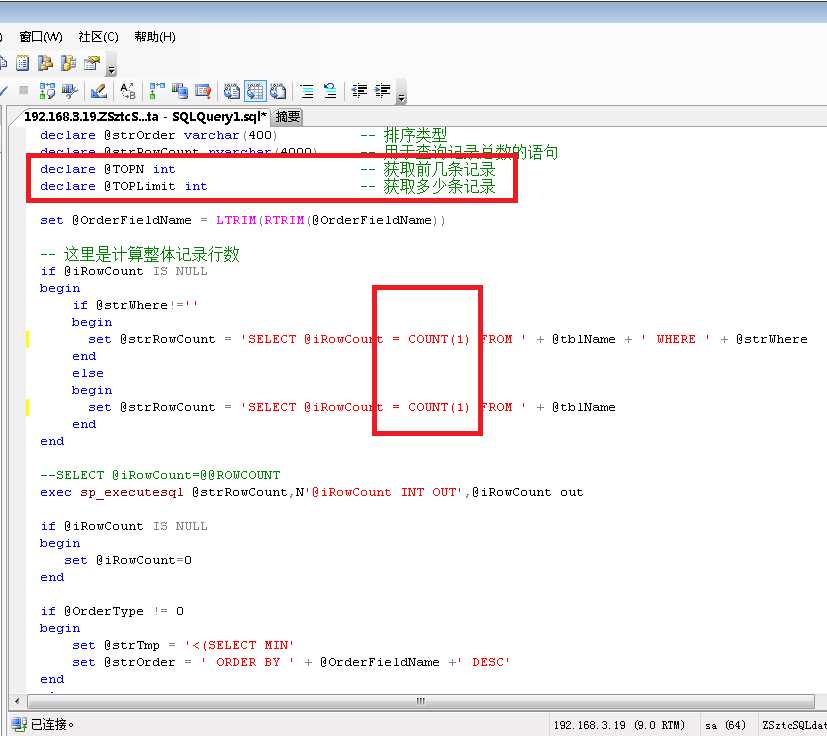
Task: Decrease indent of the selection
Action: coord(359,91)
